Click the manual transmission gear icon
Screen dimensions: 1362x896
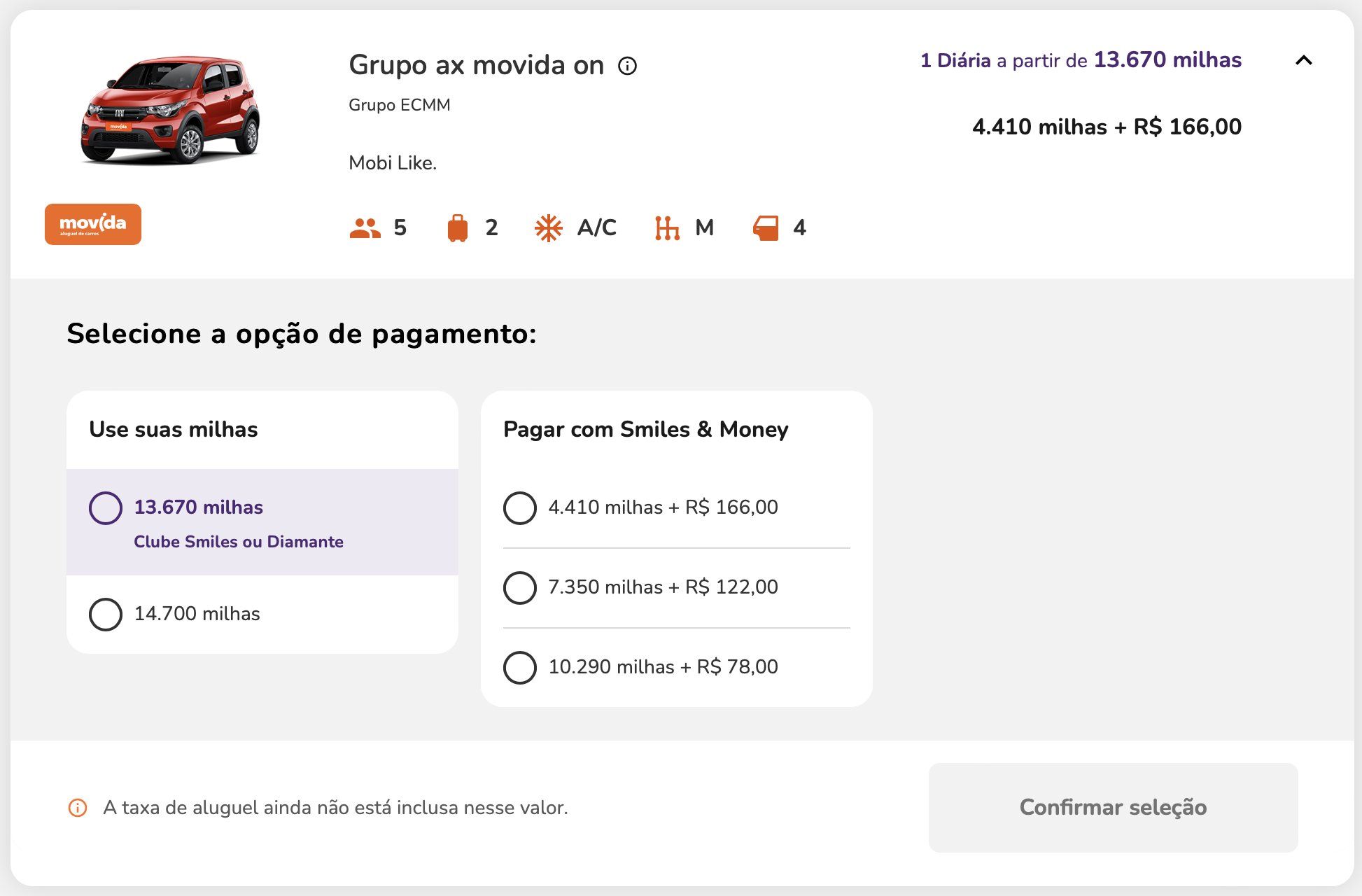tap(667, 228)
